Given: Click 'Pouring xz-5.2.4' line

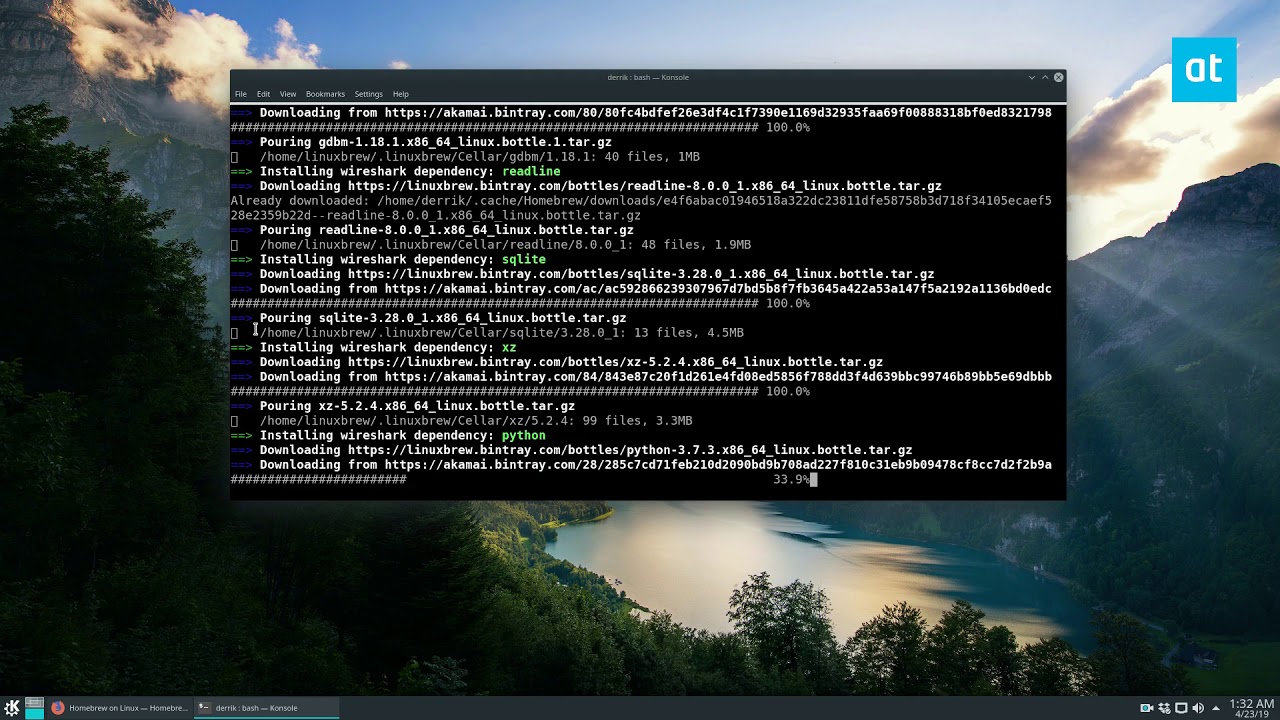Looking at the screenshot, I should [417, 406].
